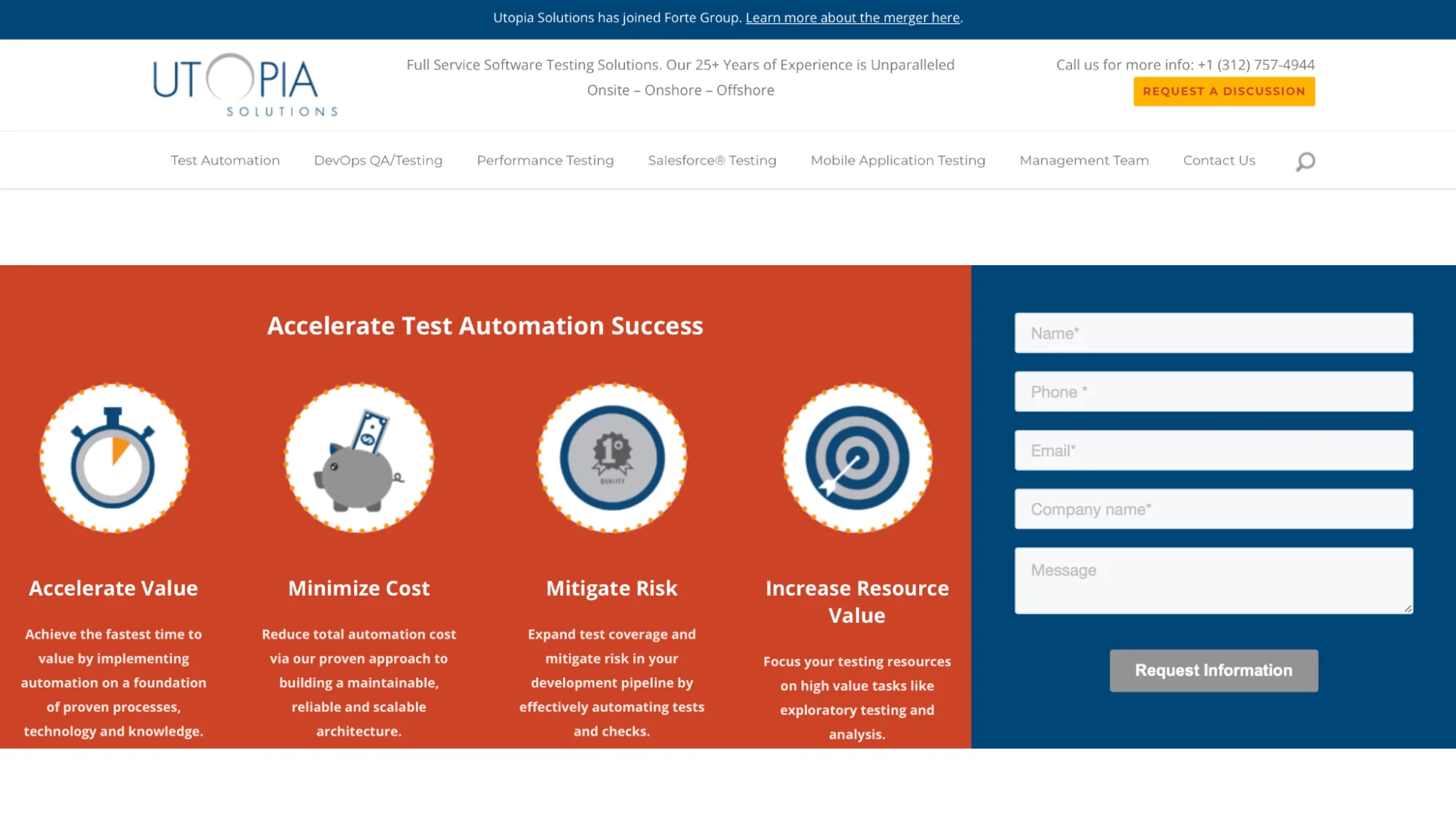Click the Request Information button

1213,670
